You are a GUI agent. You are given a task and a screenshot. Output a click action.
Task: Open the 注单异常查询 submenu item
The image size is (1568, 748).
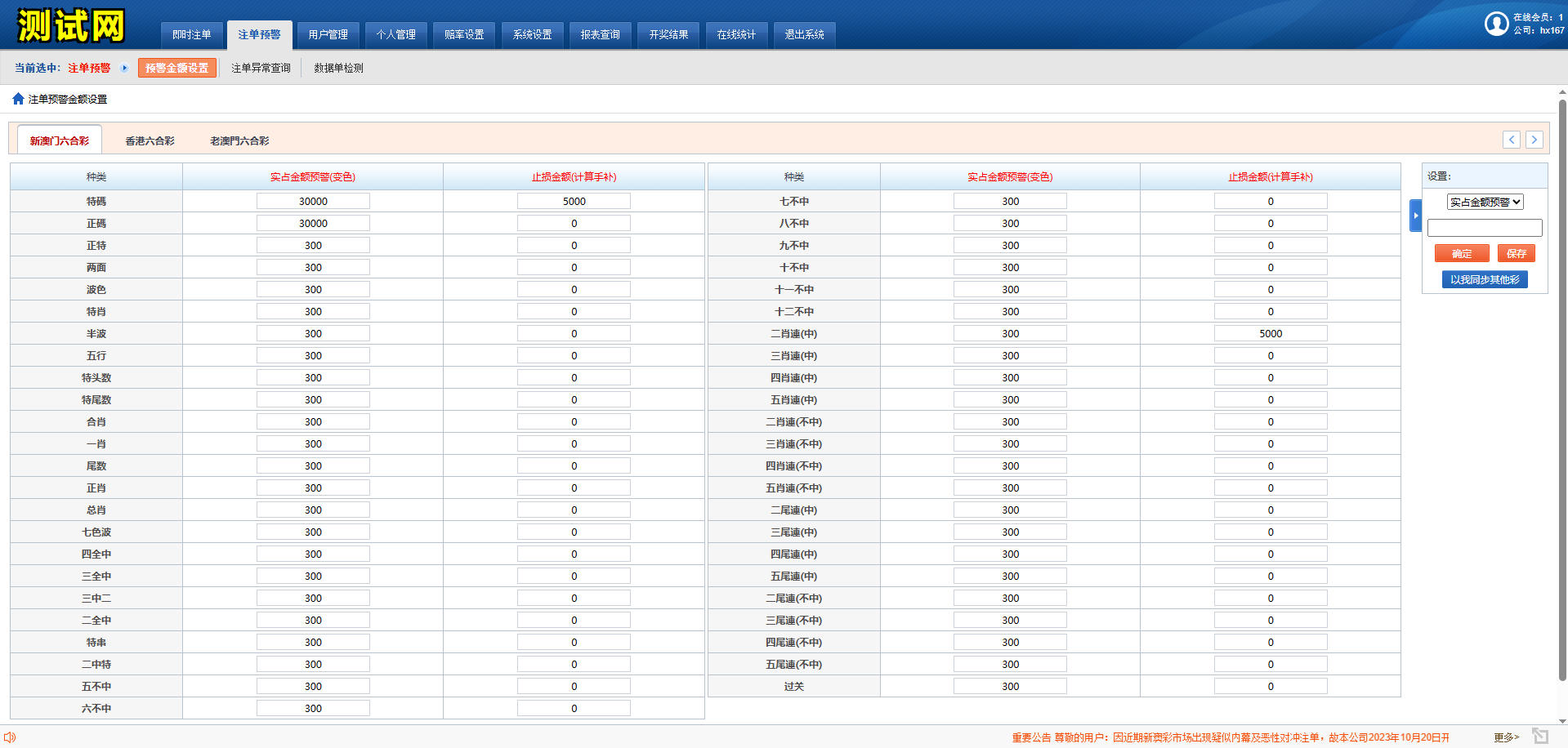pyautogui.click(x=261, y=69)
